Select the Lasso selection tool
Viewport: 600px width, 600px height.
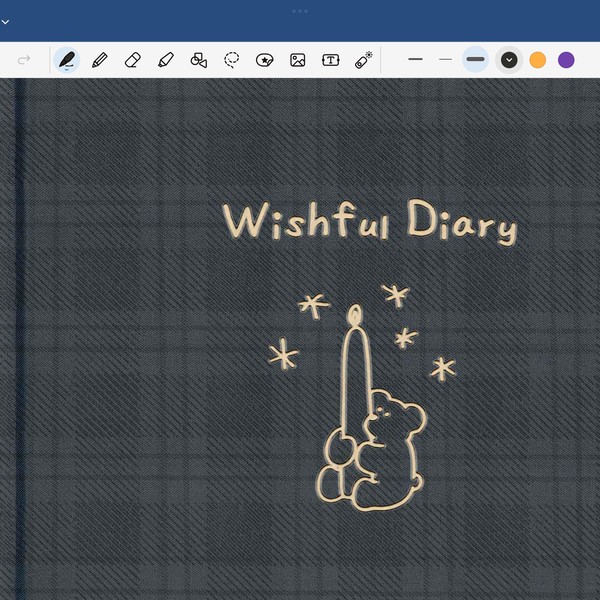pyautogui.click(x=232, y=60)
